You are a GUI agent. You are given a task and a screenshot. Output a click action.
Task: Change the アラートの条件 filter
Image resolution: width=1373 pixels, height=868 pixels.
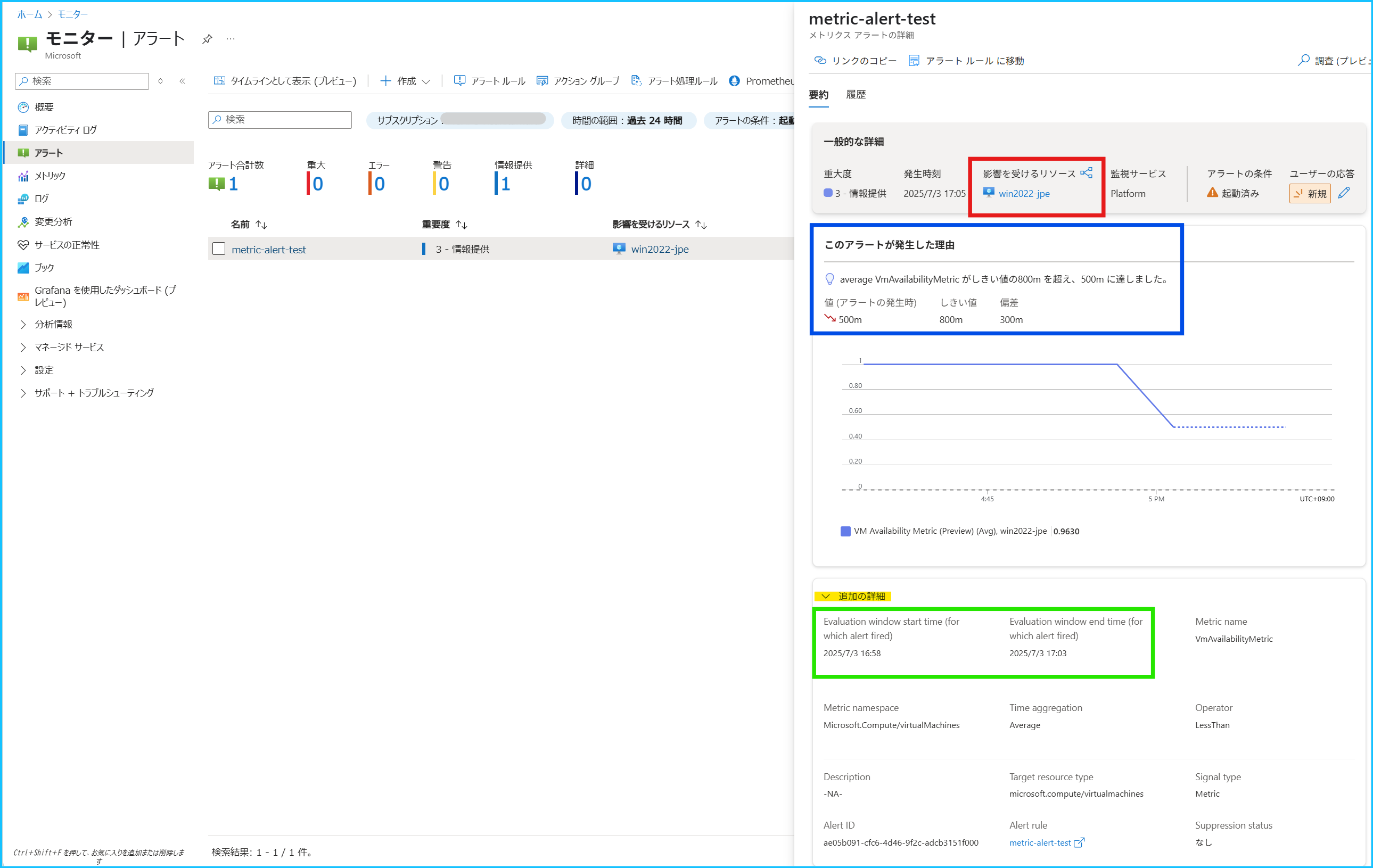pyautogui.click(x=749, y=120)
